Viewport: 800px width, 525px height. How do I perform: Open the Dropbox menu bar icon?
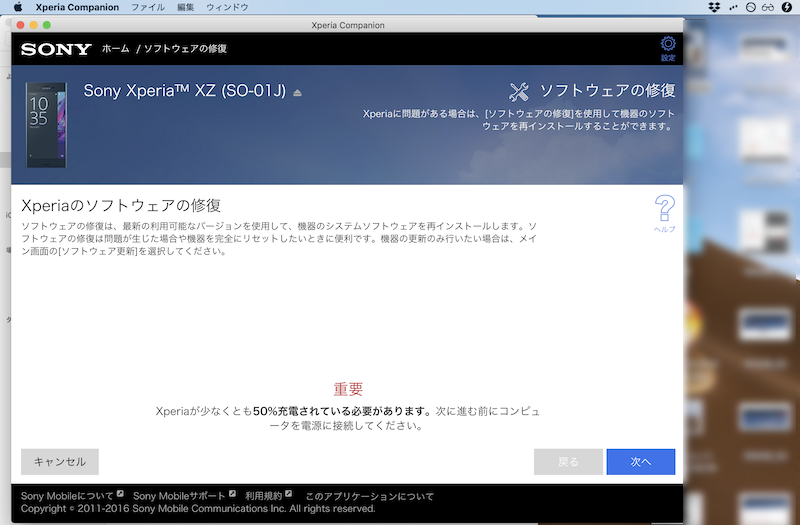pyautogui.click(x=713, y=7)
